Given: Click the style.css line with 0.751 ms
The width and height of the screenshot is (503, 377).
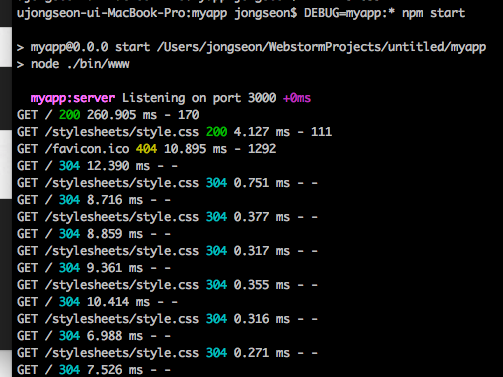Looking at the screenshot, I should tap(167, 183).
